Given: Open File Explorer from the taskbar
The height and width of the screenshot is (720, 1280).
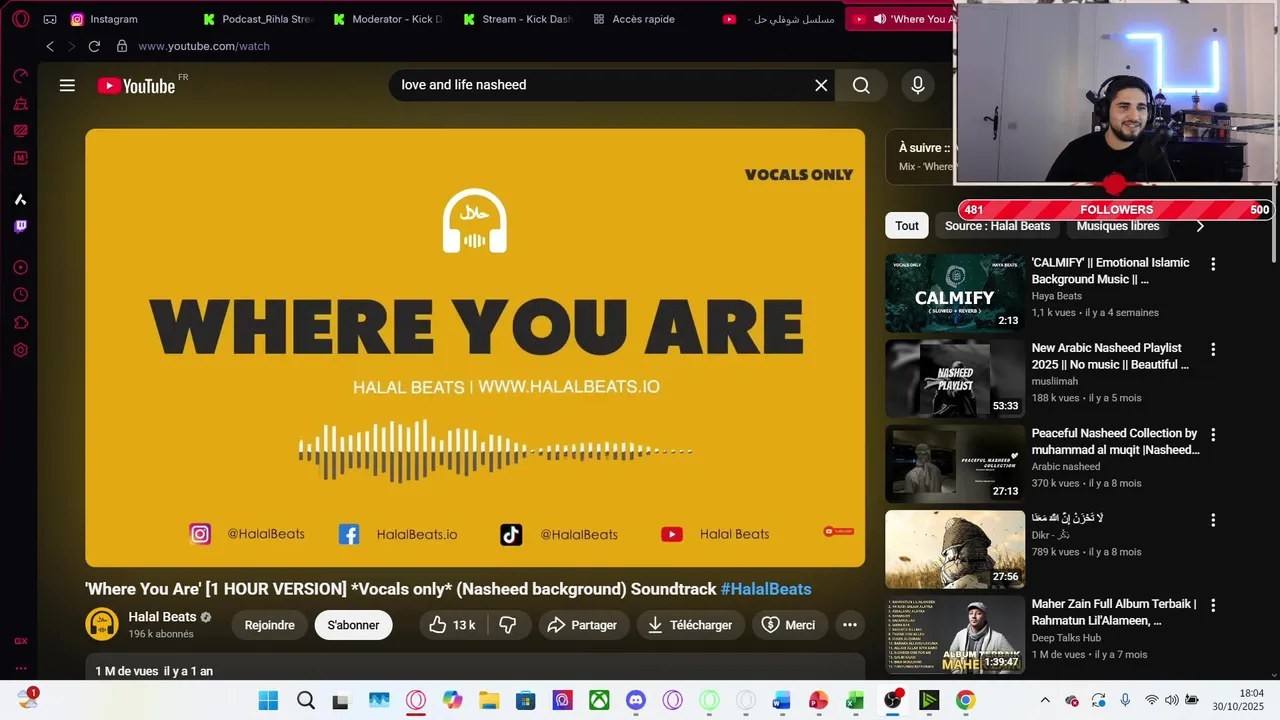Looking at the screenshot, I should tap(488, 700).
